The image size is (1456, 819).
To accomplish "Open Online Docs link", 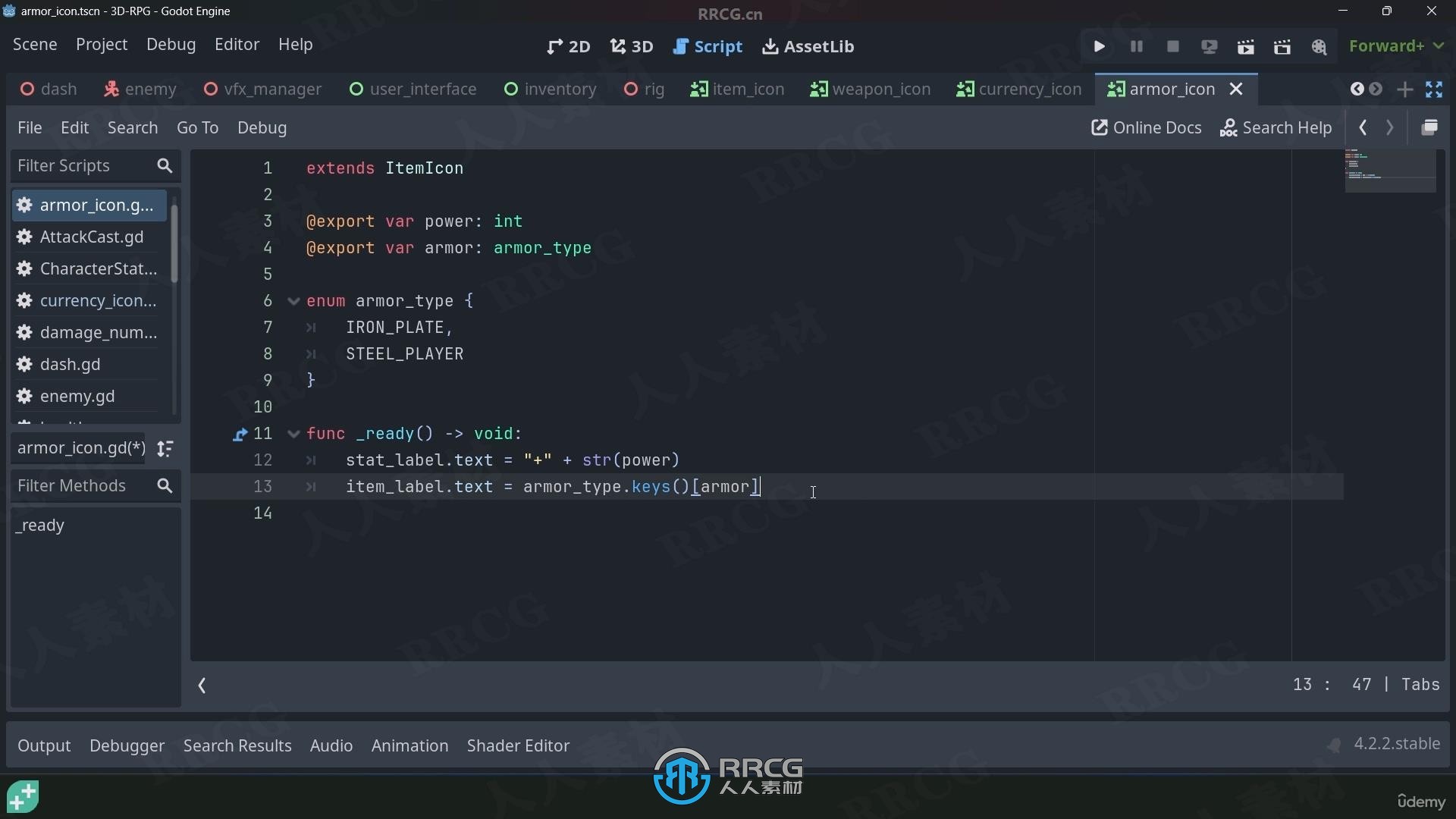I will pos(1146,127).
